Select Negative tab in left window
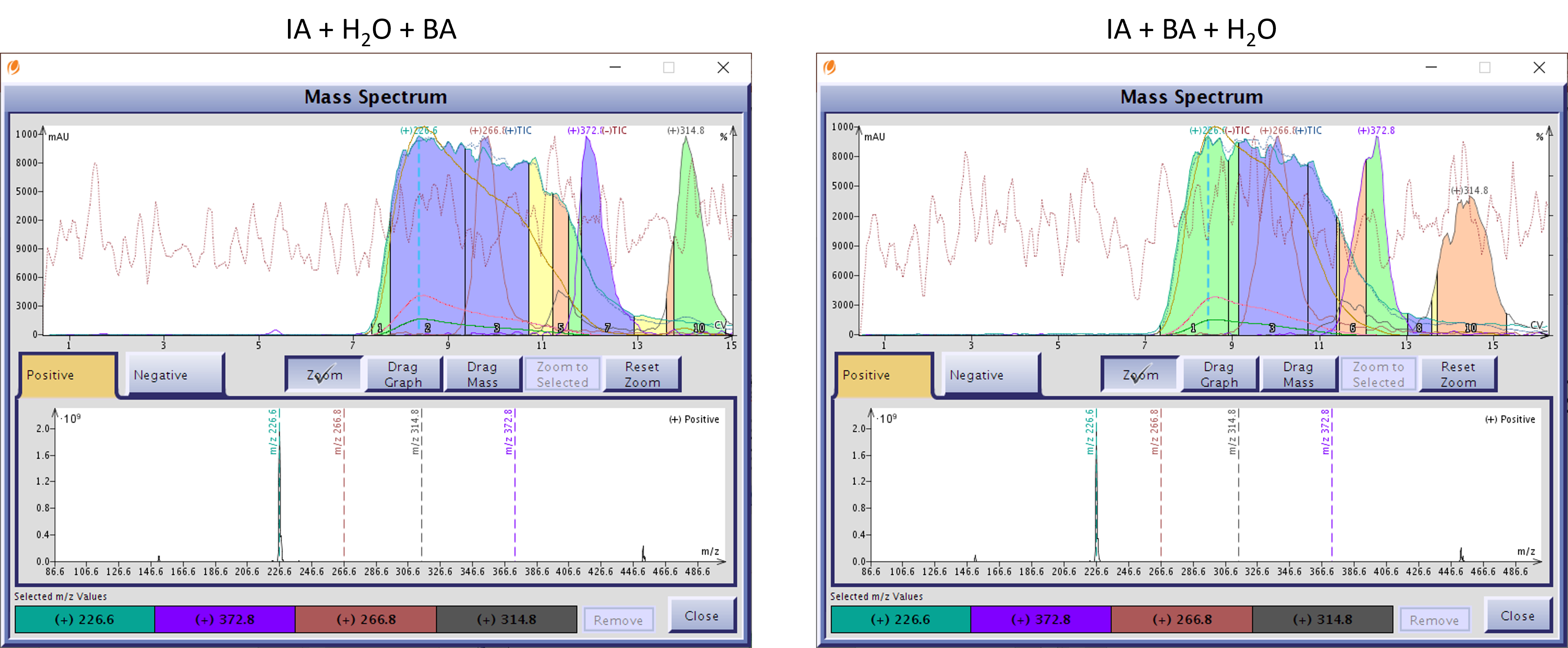This screenshot has width=1568, height=648. pos(175,375)
